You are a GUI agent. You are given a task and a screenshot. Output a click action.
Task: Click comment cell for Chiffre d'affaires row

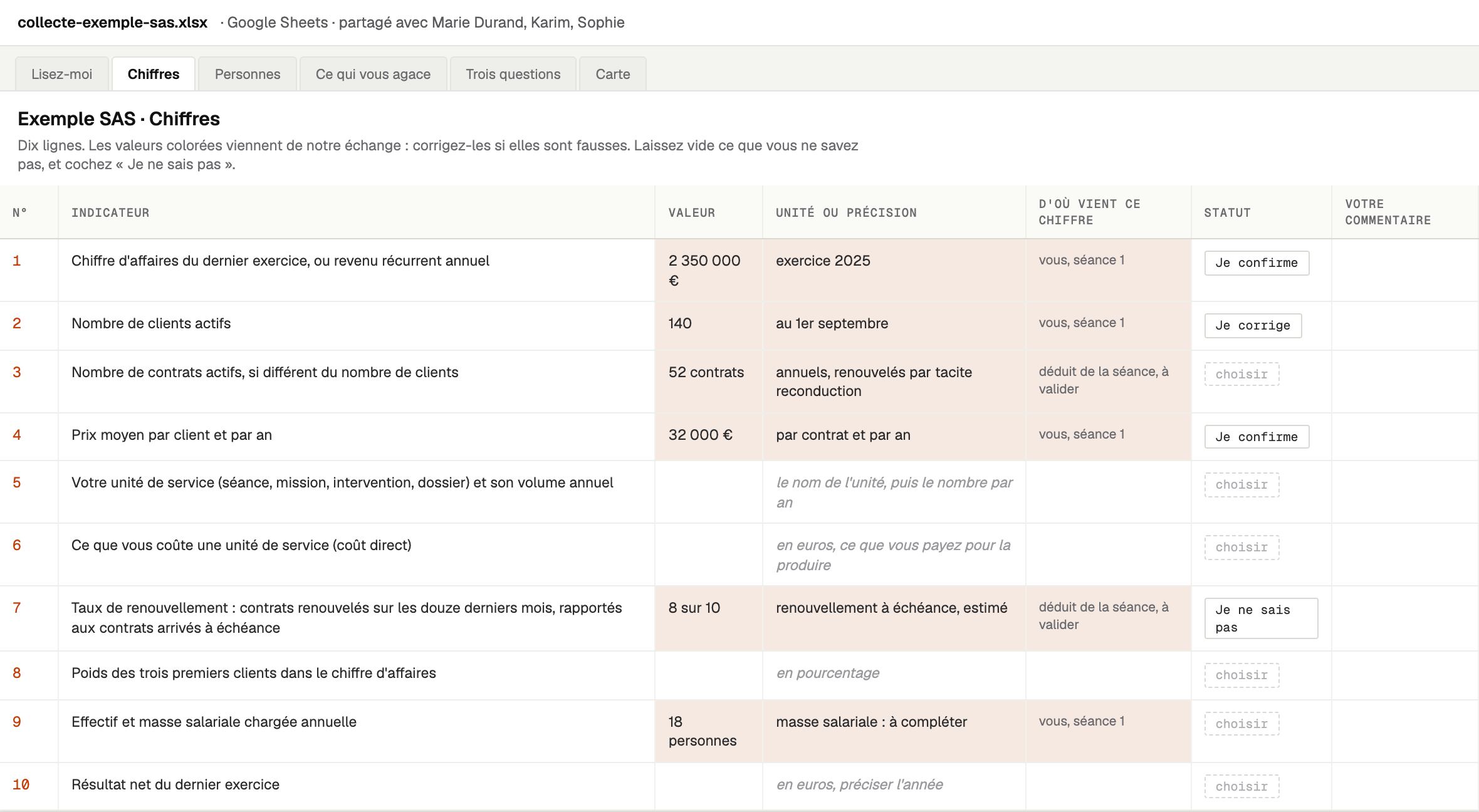tap(1405, 270)
